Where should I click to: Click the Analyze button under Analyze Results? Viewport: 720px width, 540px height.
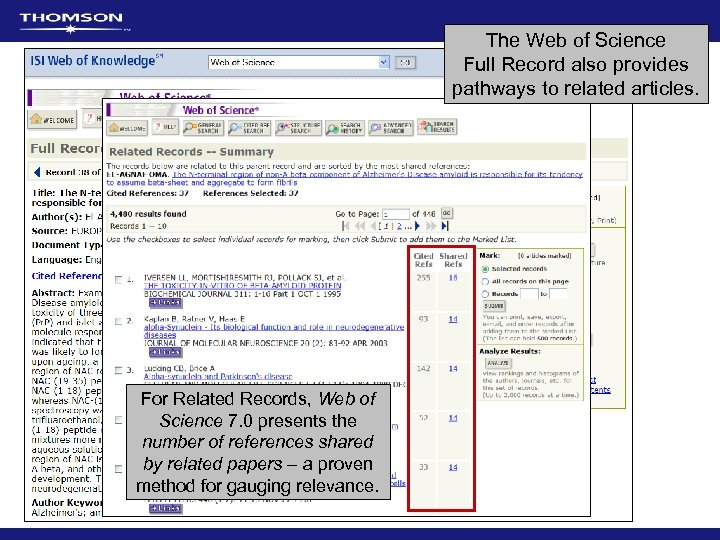pos(498,363)
